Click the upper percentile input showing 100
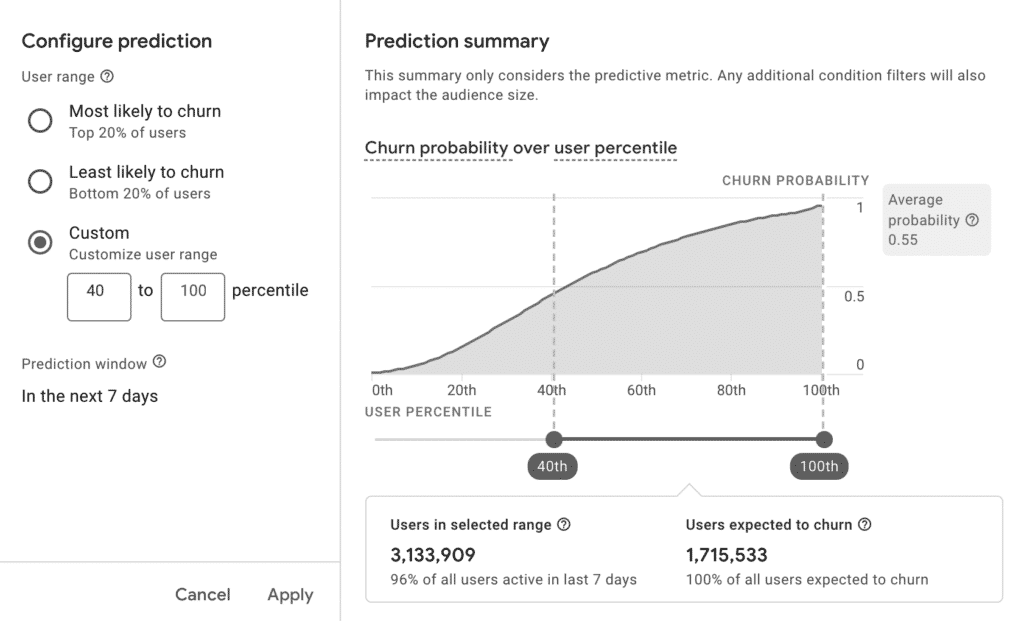Image resolution: width=1024 pixels, height=621 pixels. tap(192, 296)
